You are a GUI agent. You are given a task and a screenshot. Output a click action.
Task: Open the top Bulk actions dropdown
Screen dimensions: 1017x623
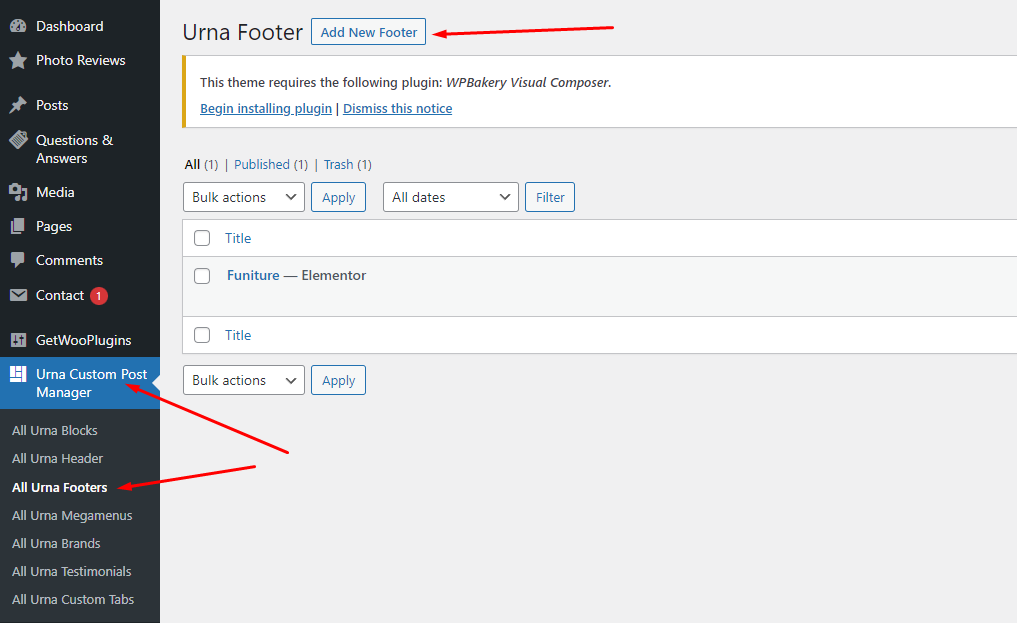point(244,197)
